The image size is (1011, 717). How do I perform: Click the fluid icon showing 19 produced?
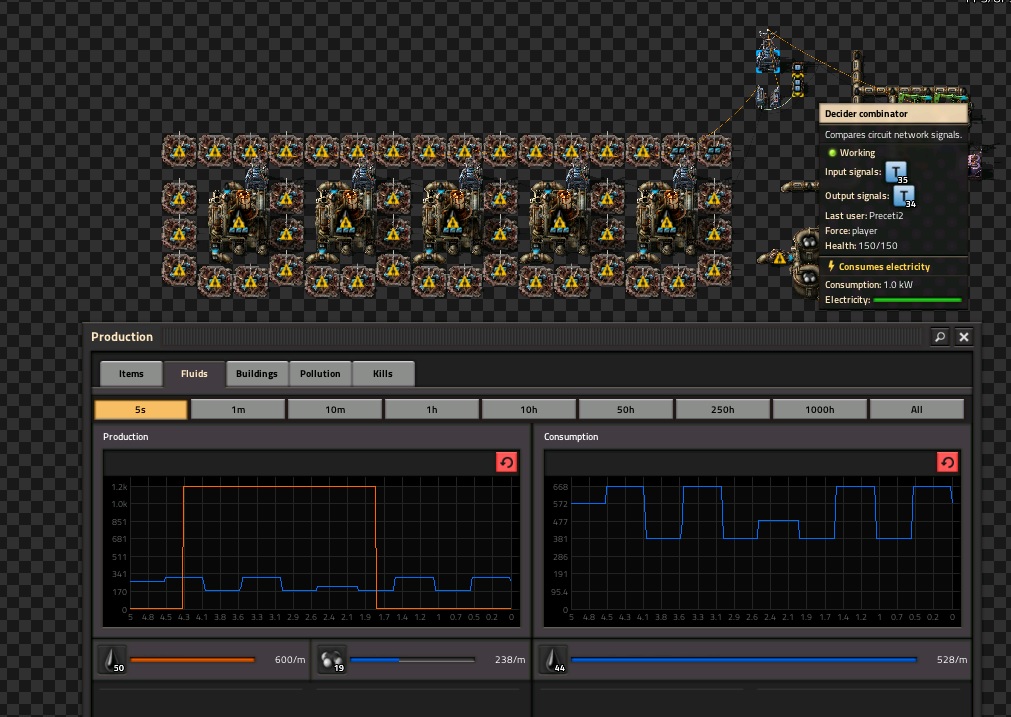[333, 660]
